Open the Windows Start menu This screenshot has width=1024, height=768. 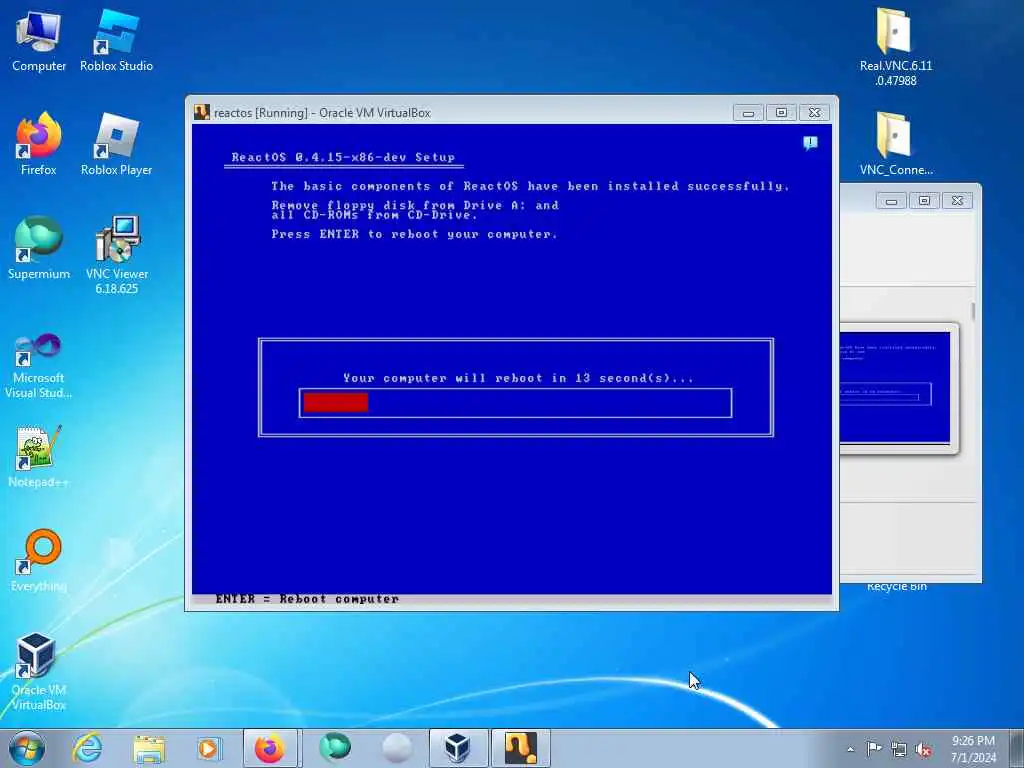click(27, 748)
